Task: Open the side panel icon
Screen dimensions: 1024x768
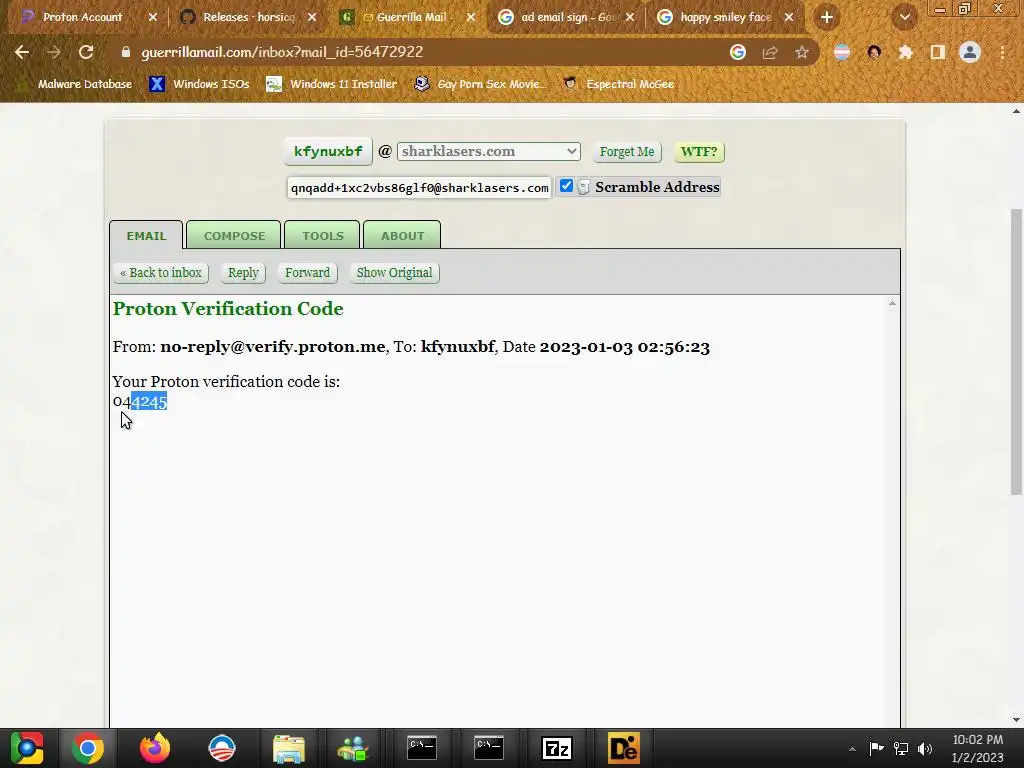Action: pos(938,52)
